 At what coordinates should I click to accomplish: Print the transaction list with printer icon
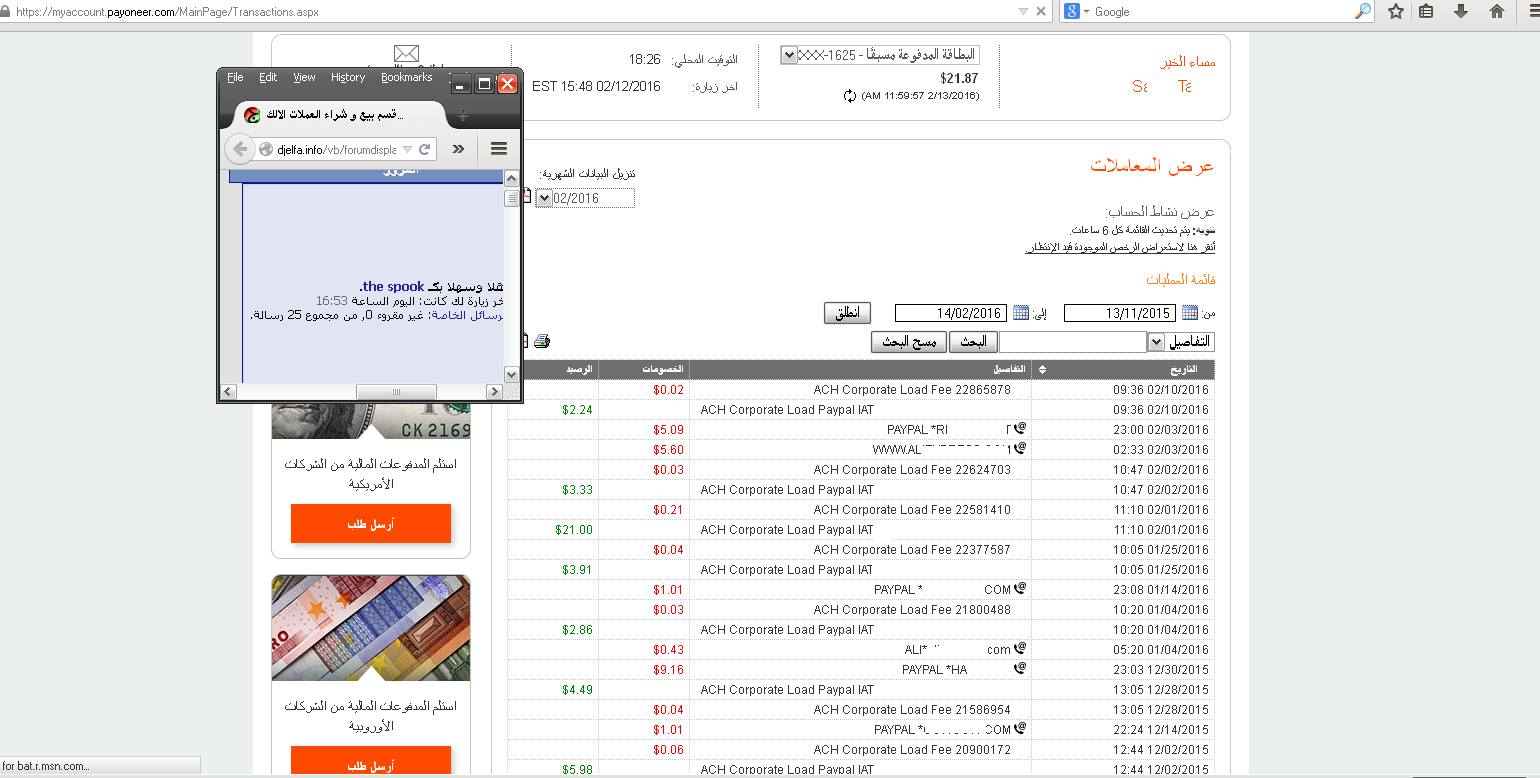click(542, 342)
